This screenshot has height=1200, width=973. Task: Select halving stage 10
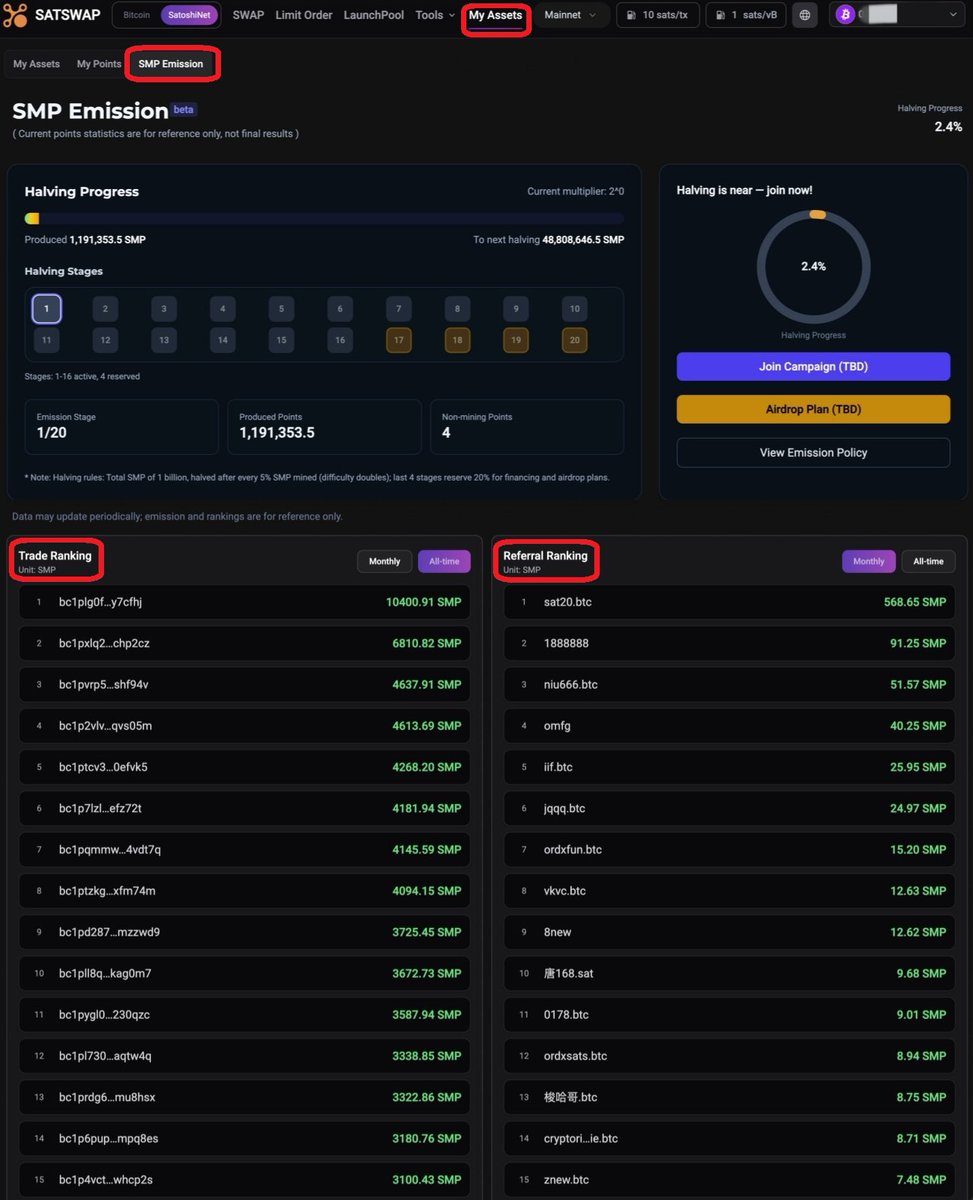(574, 309)
